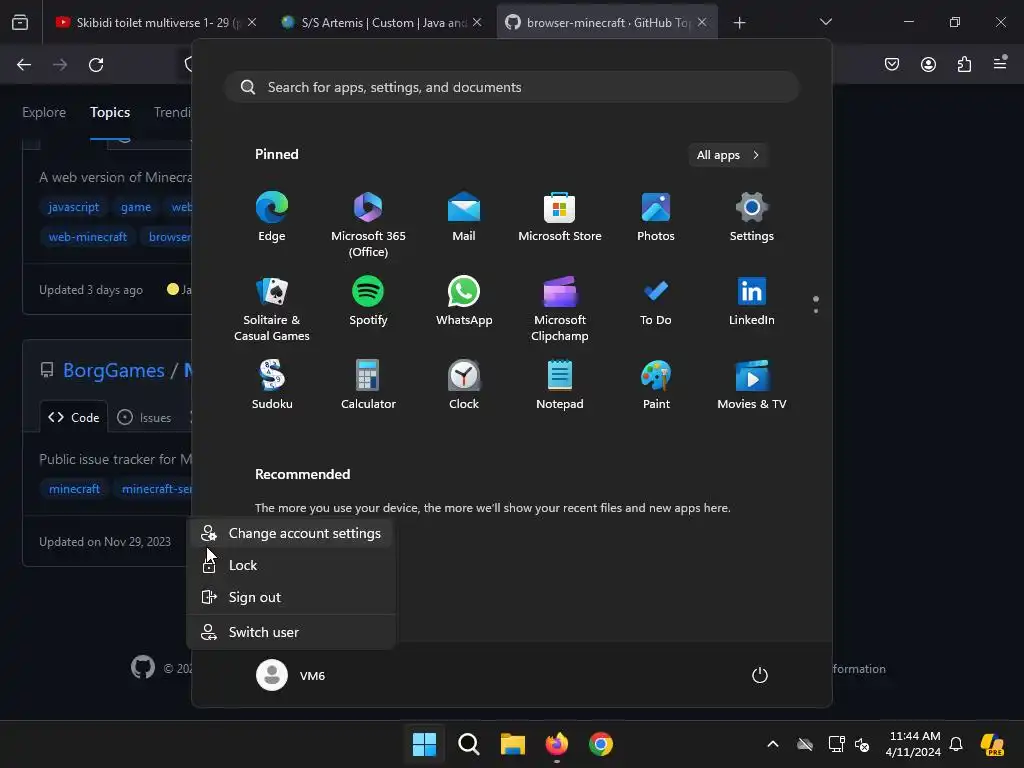The width and height of the screenshot is (1024, 768).
Task: Click the javascript topic tag
Action: coord(73,207)
